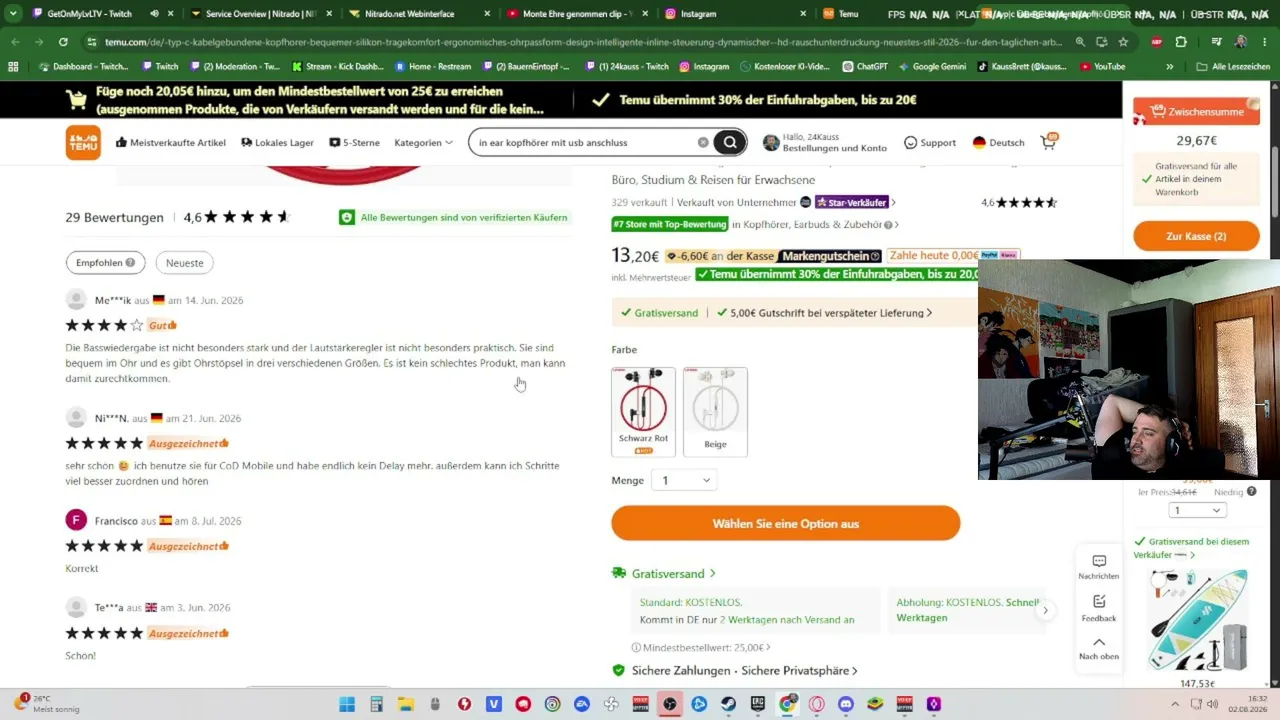This screenshot has width=1280, height=720.
Task: Show next shipping option with right arrow
Action: coord(1046,610)
